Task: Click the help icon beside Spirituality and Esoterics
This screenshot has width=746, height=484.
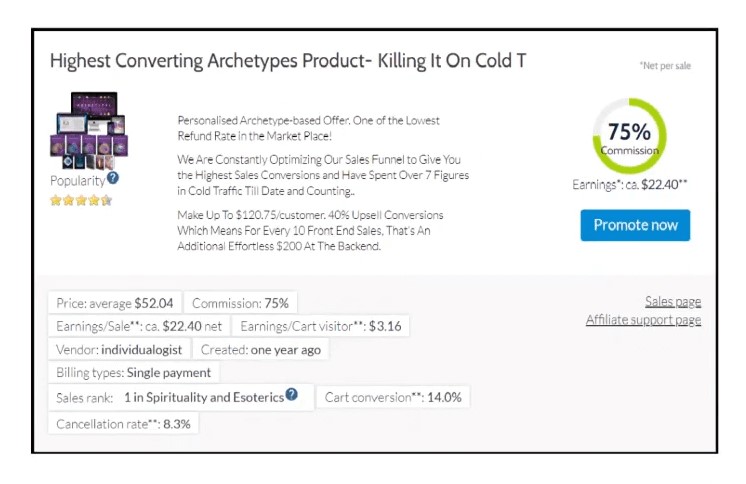Action: [x=292, y=395]
